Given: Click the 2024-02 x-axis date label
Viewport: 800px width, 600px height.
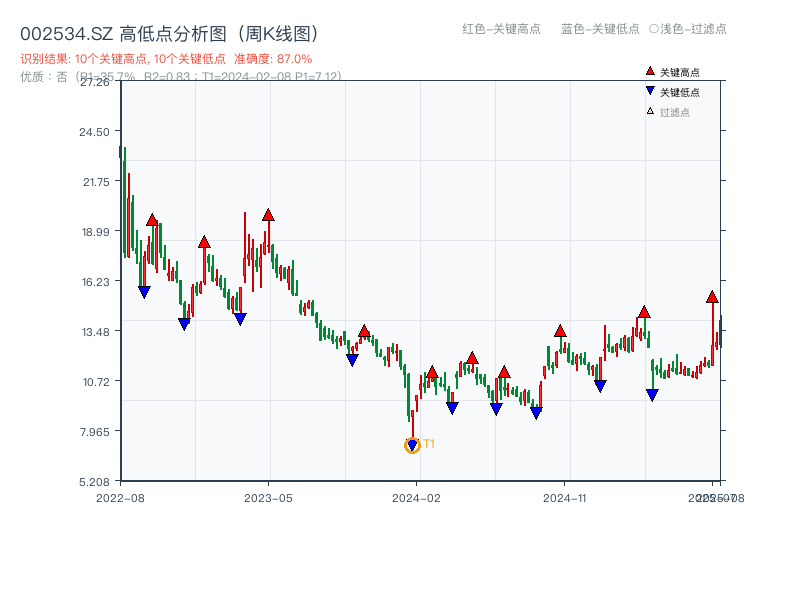Looking at the screenshot, I should pos(416,498).
